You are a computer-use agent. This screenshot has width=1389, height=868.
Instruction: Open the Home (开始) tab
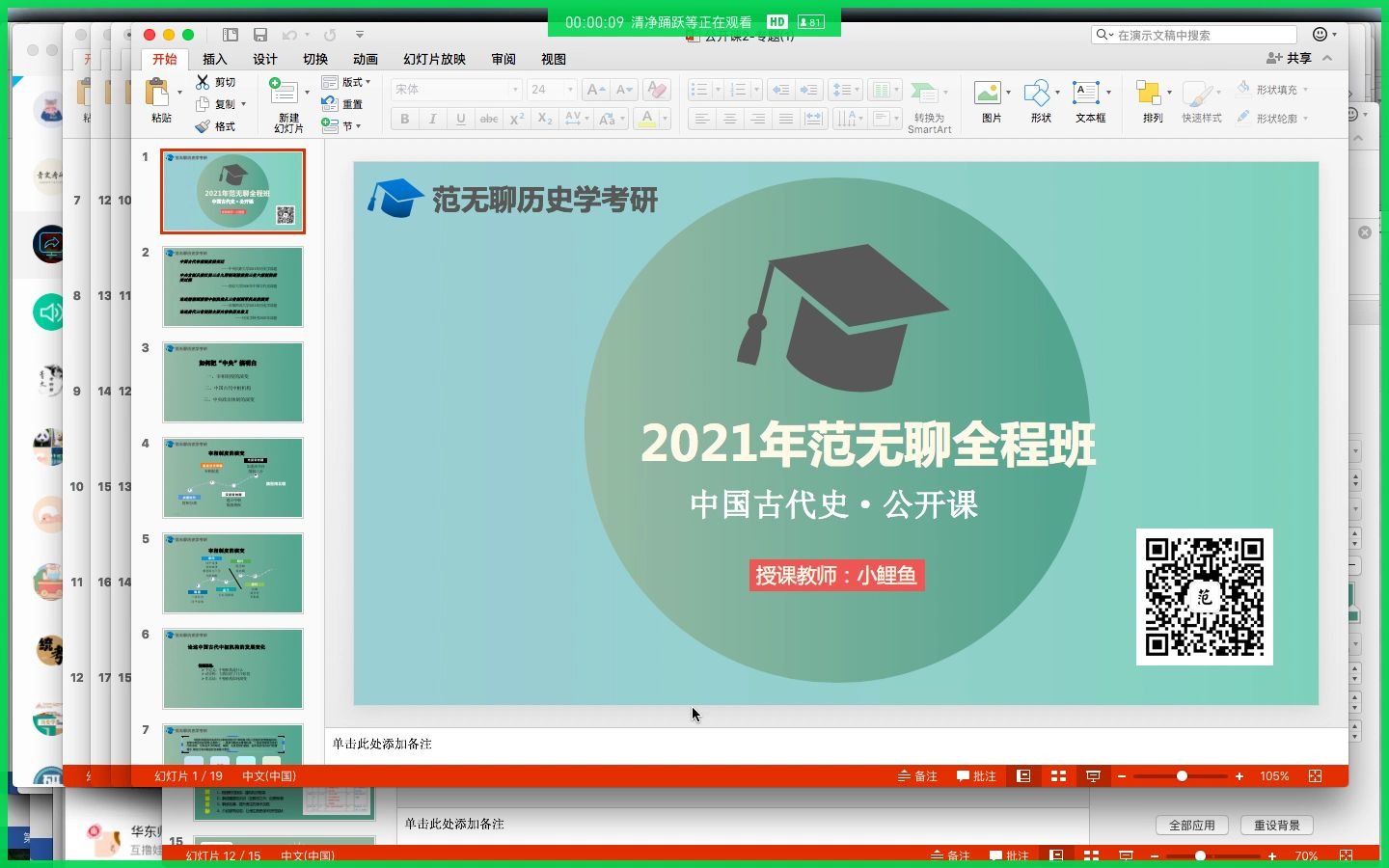coord(165,59)
